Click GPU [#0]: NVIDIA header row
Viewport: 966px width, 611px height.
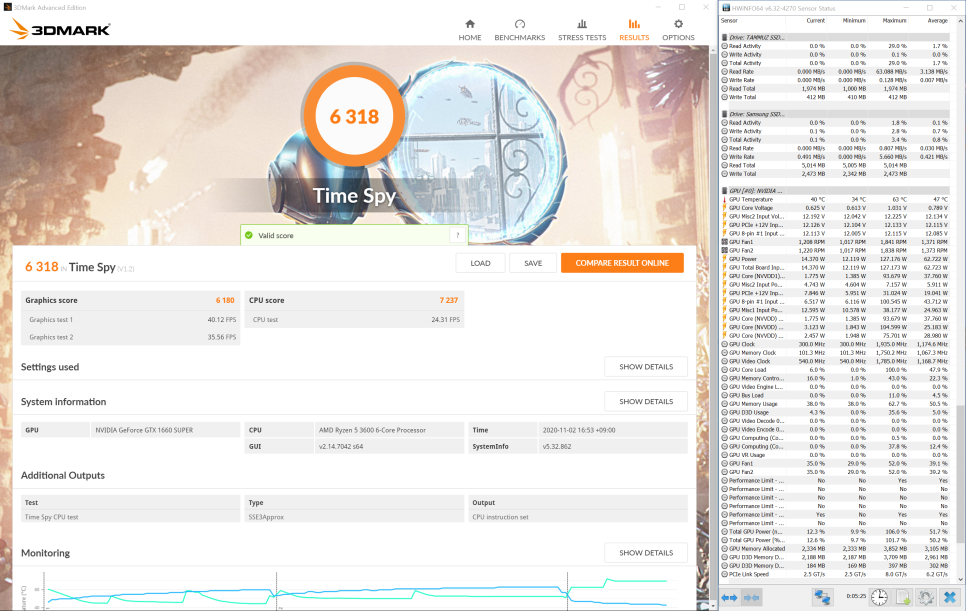tap(835, 191)
